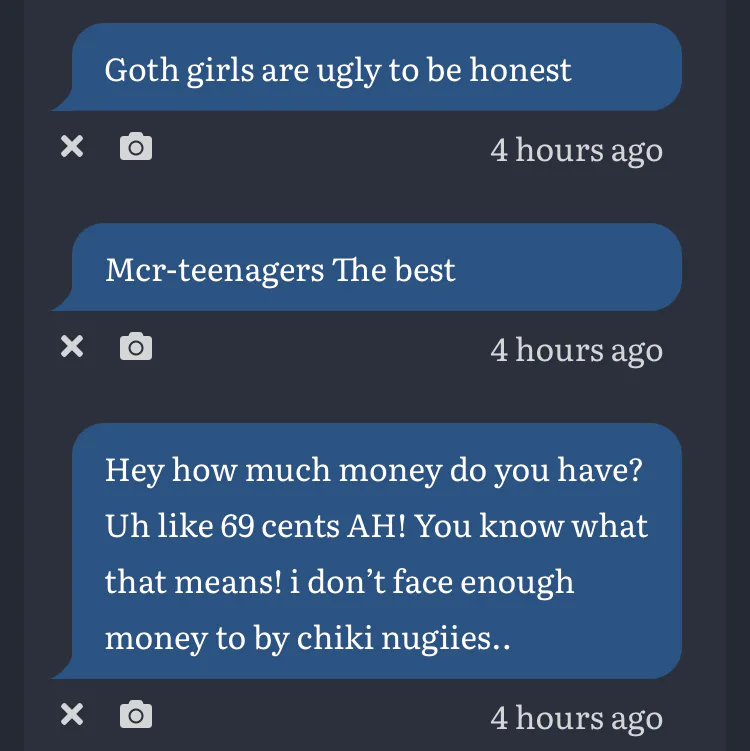Click the "chiki nugiies.." text in the last message
Viewport: 750px width, 751px height.
tap(404, 638)
